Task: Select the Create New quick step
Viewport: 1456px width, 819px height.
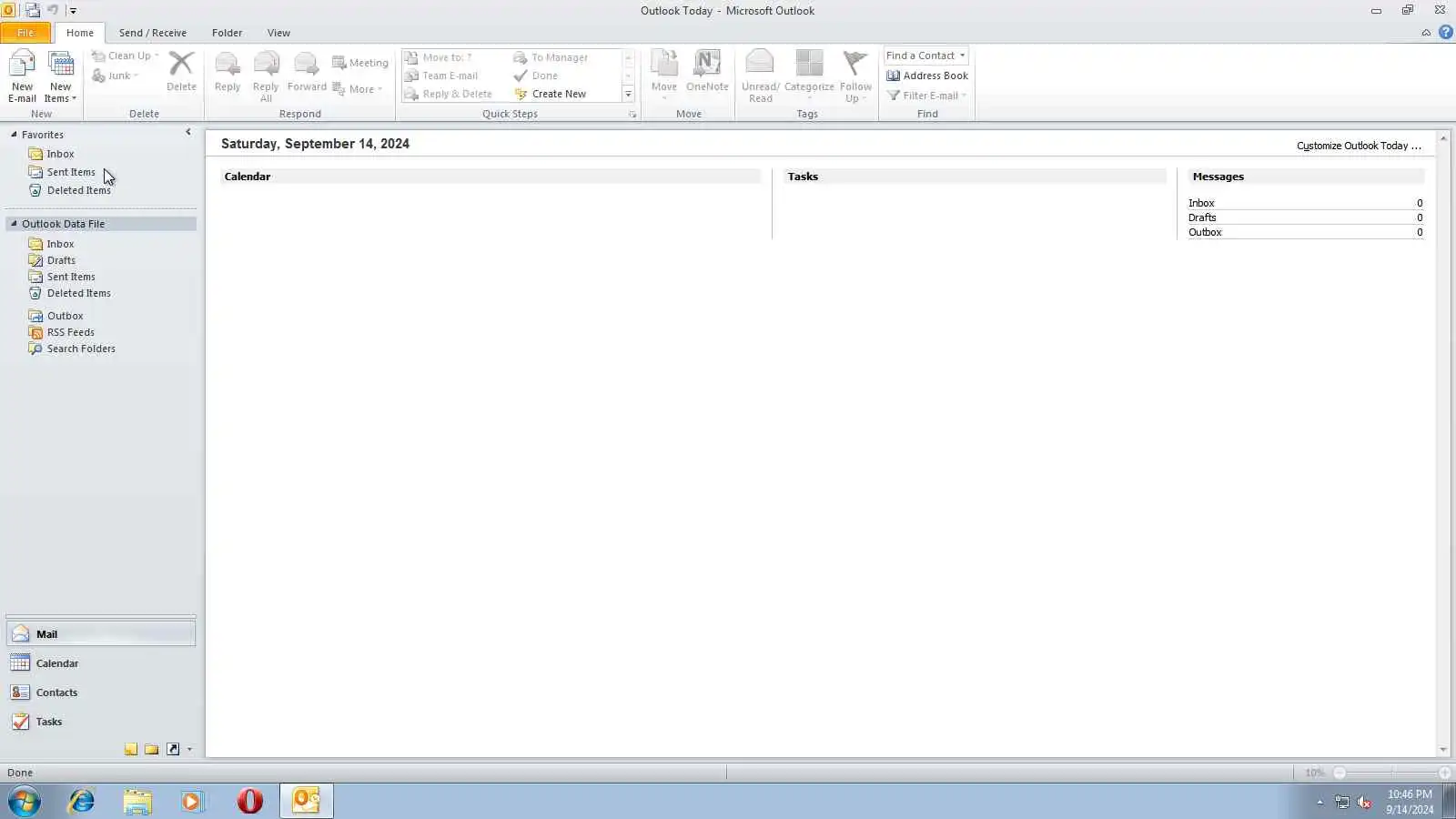Action: (x=551, y=94)
